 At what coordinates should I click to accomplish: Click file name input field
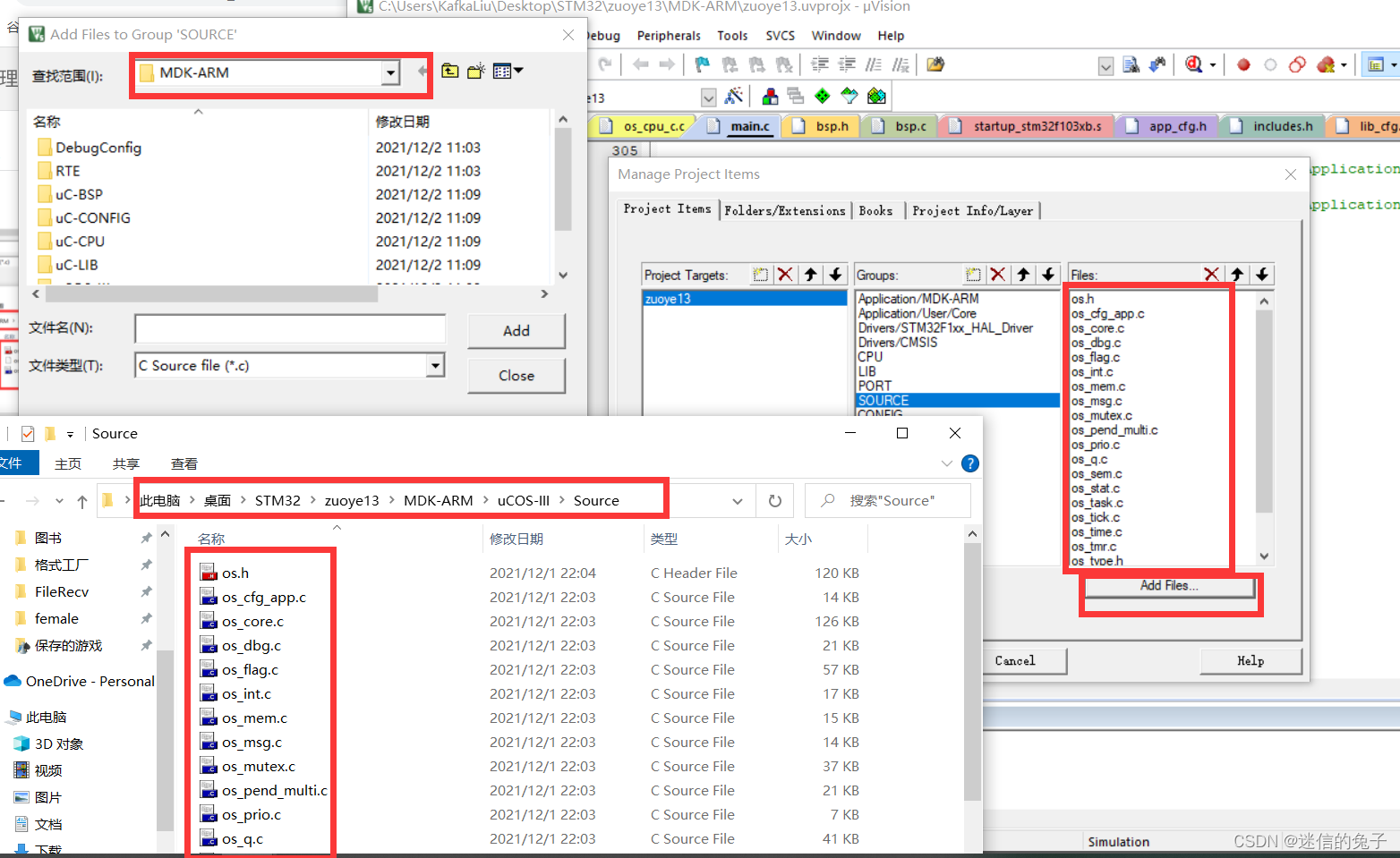point(290,328)
